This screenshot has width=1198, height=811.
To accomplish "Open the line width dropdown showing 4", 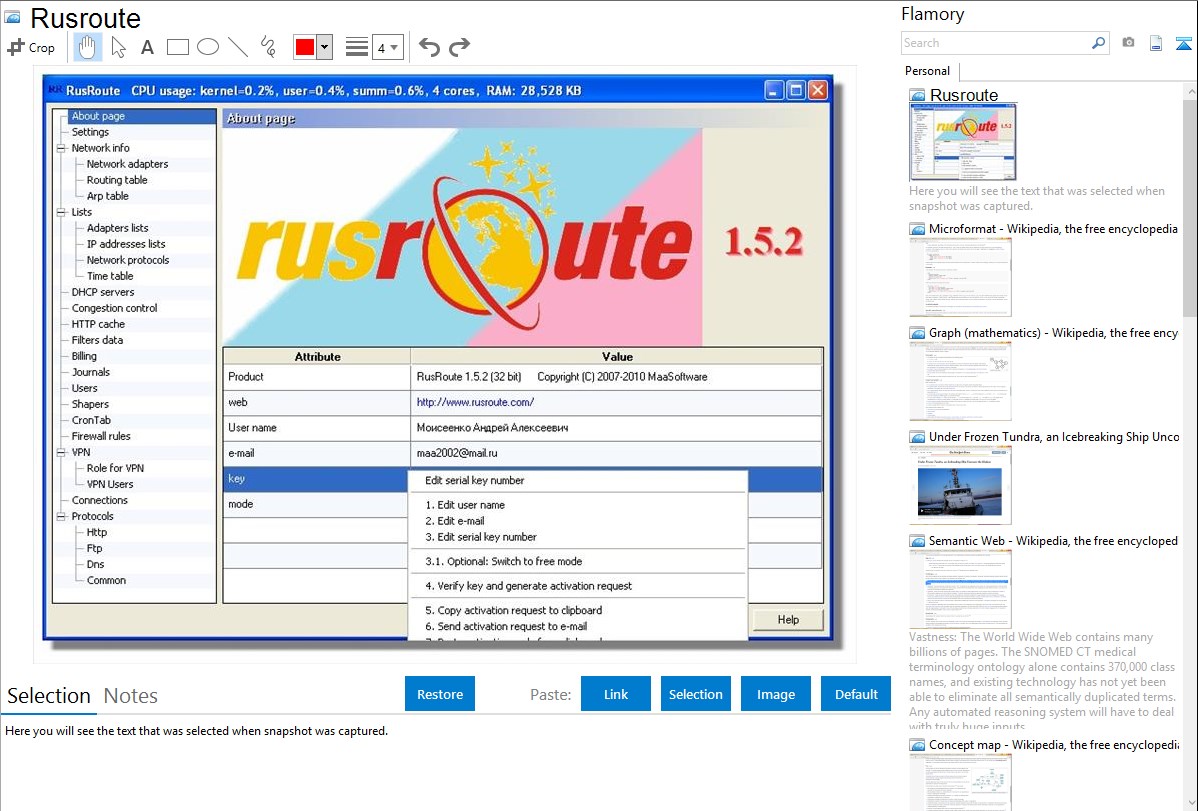I will (x=387, y=47).
